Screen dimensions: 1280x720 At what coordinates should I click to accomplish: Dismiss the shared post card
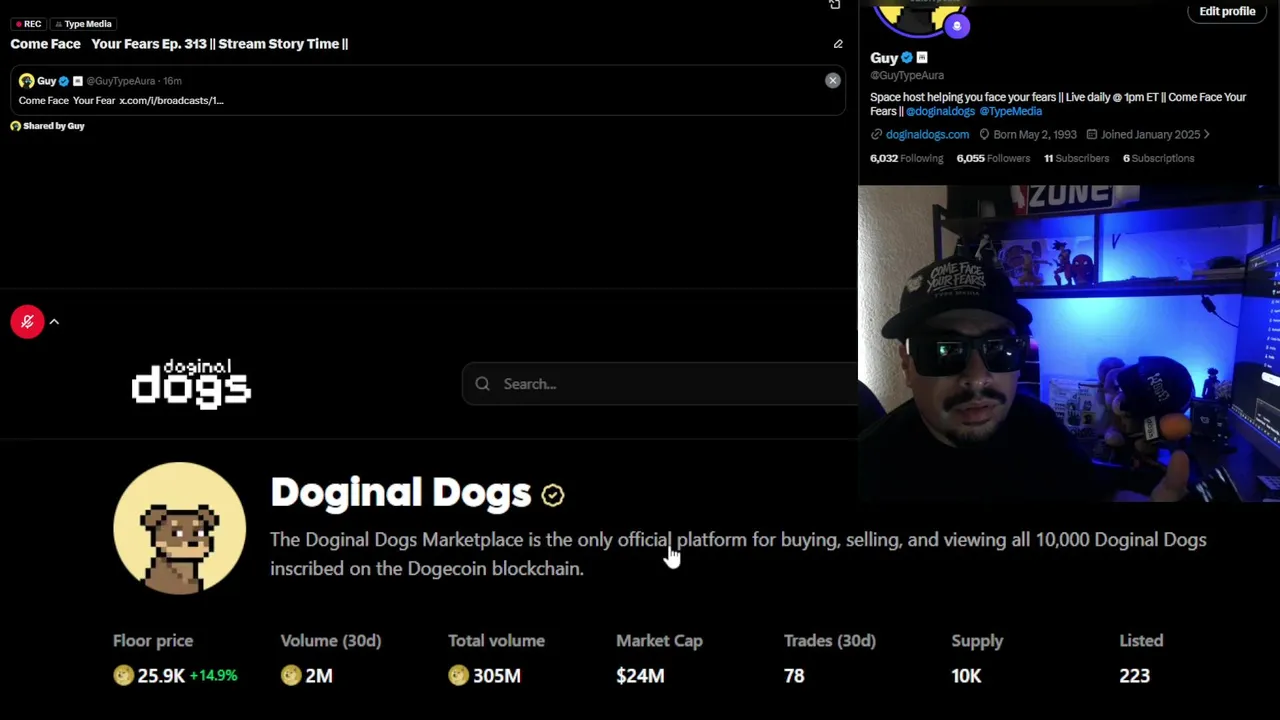tap(832, 81)
